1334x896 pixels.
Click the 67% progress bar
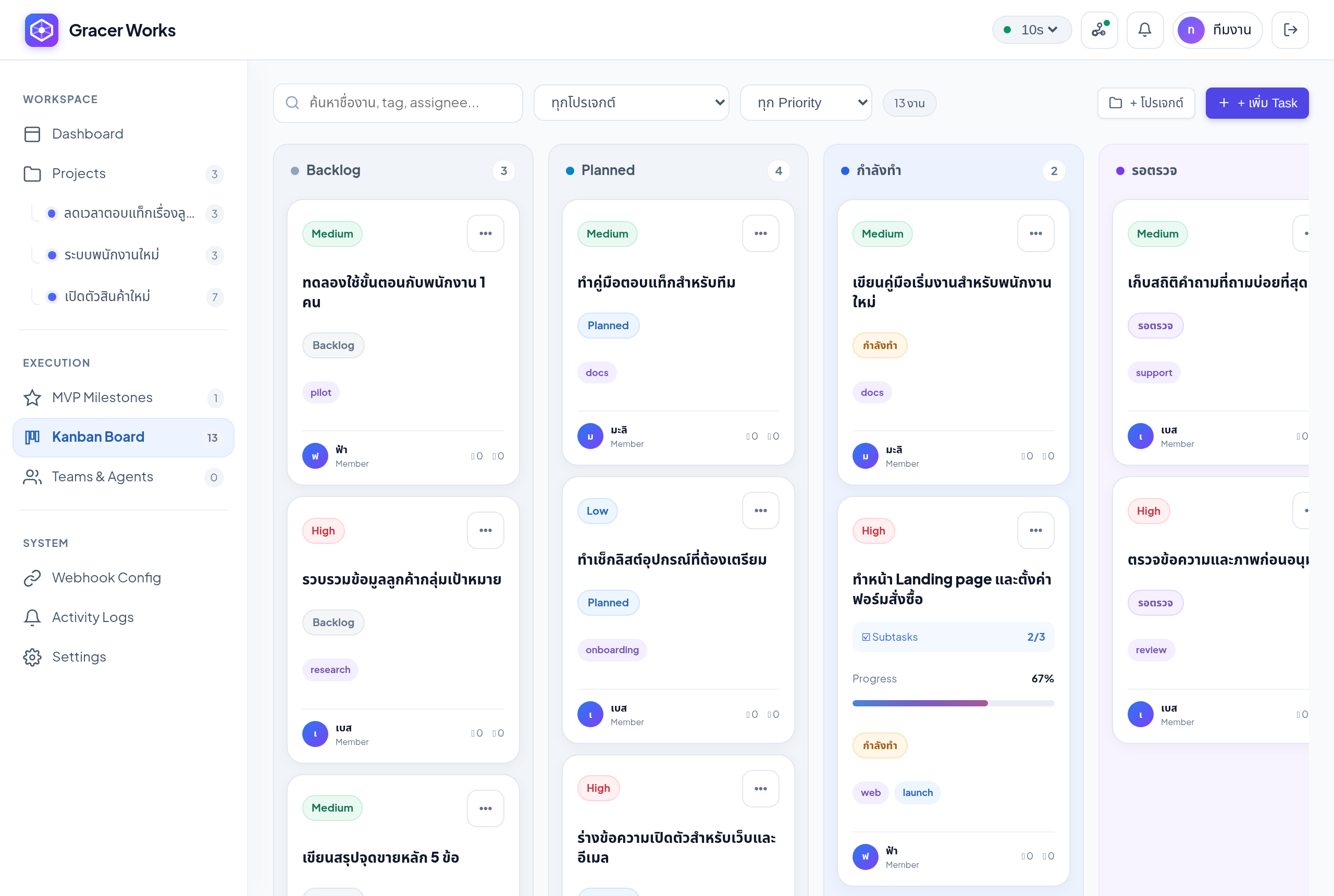click(953, 703)
